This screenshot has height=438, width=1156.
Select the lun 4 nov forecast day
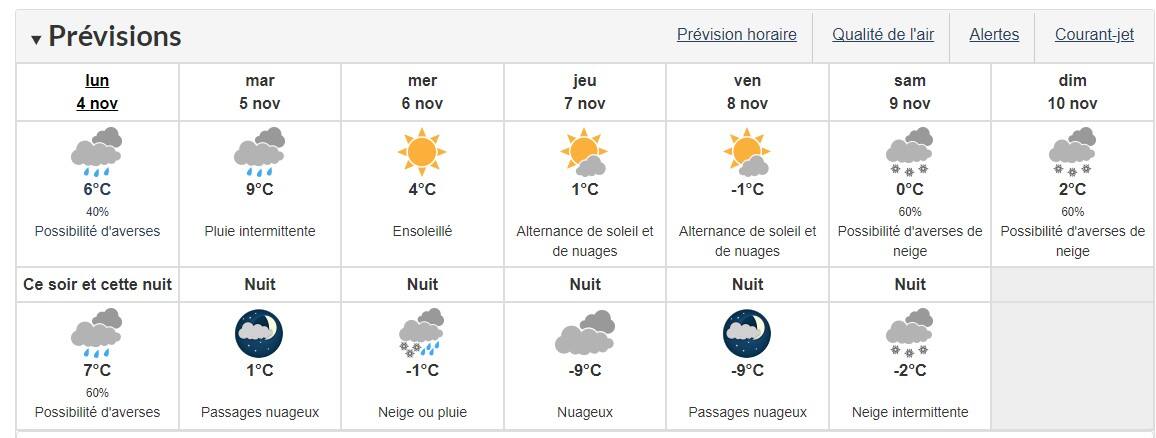(x=97, y=92)
